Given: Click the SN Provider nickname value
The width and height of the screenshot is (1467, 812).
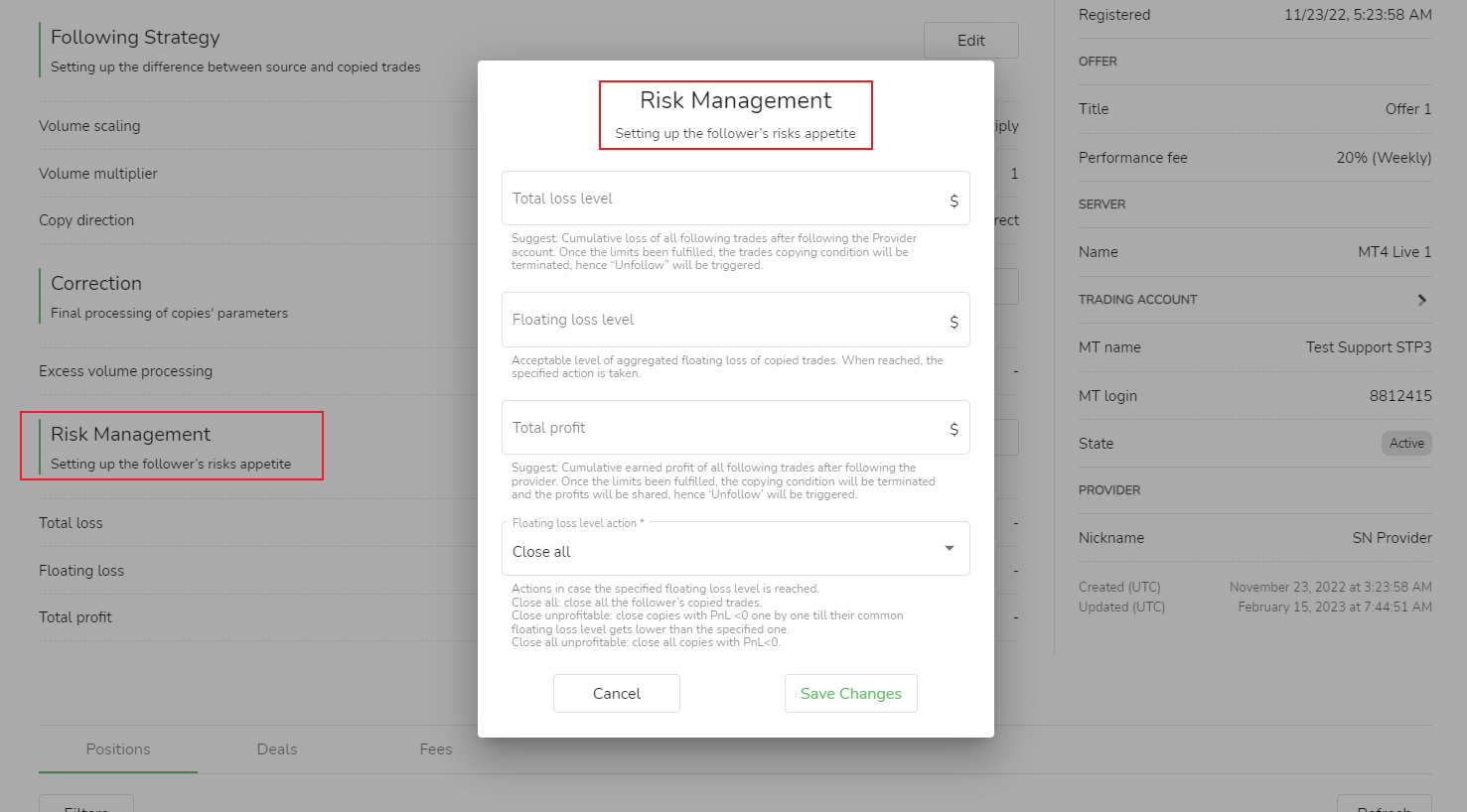Looking at the screenshot, I should 1392,538.
